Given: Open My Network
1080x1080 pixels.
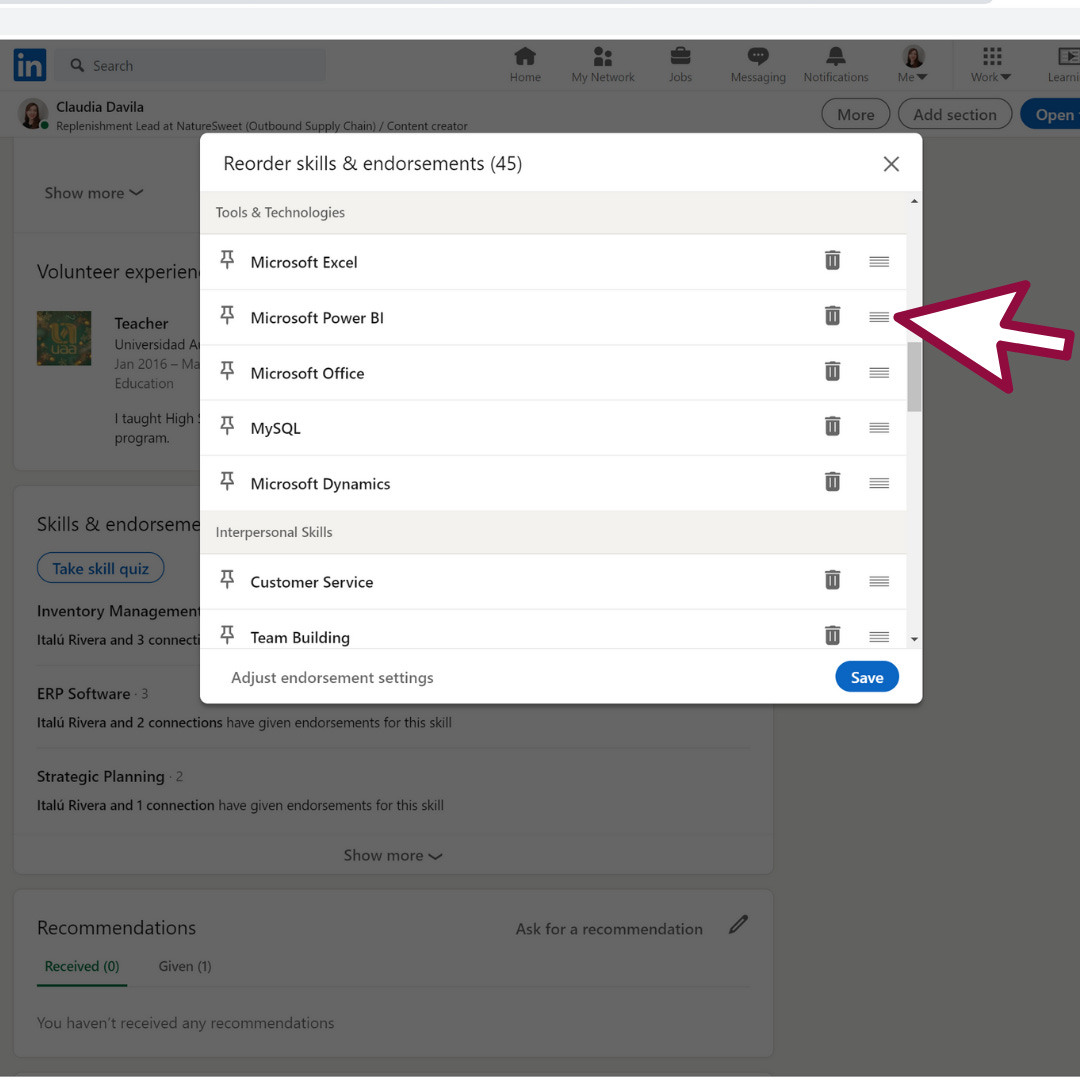Looking at the screenshot, I should click(603, 65).
